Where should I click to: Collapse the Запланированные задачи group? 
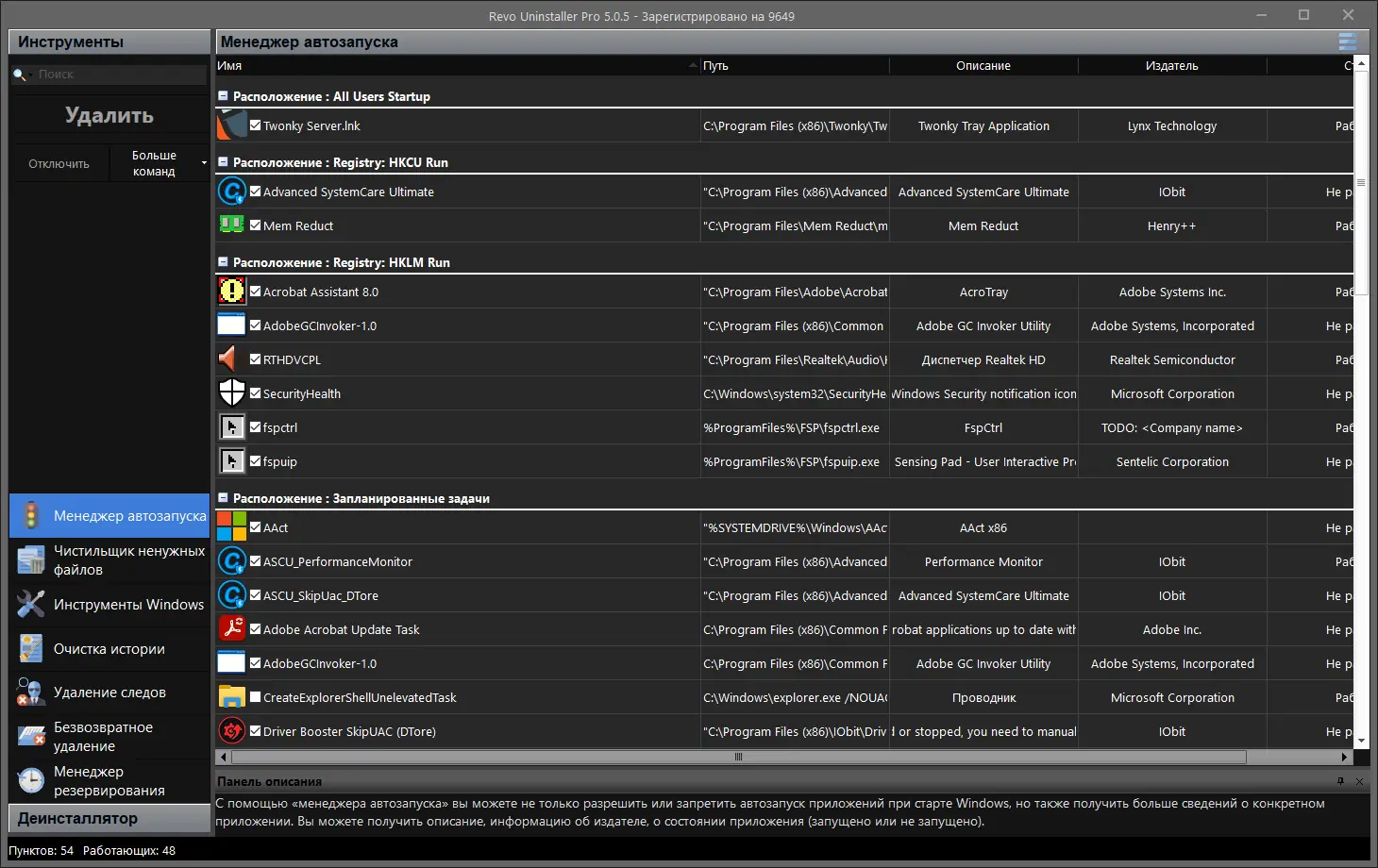pos(223,498)
